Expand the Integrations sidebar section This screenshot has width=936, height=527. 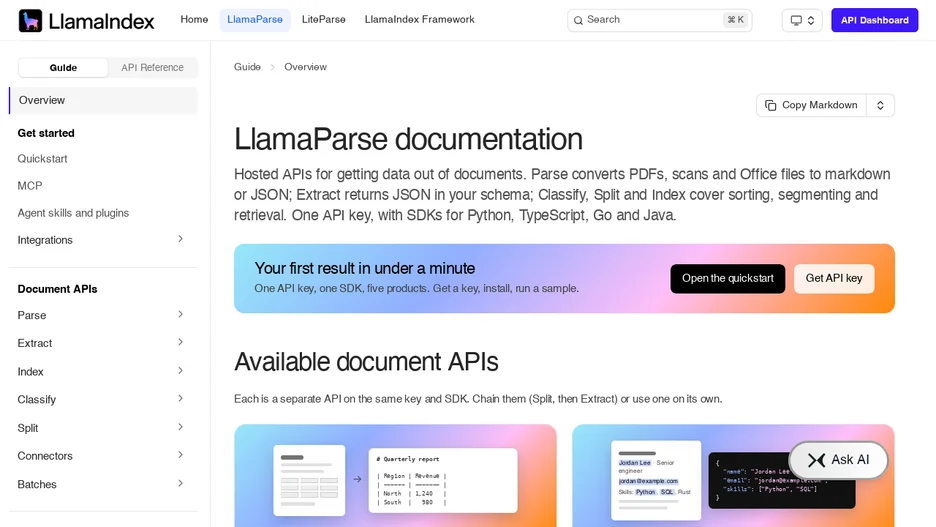(x=180, y=239)
